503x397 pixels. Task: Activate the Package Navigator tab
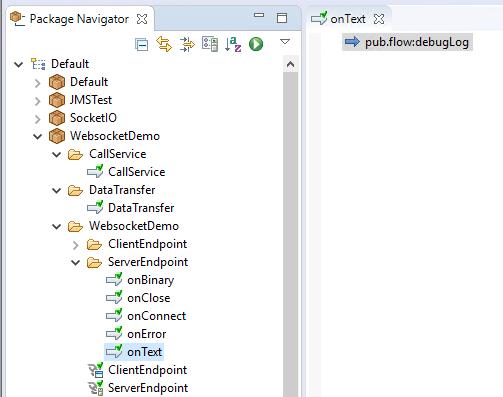(x=79, y=19)
